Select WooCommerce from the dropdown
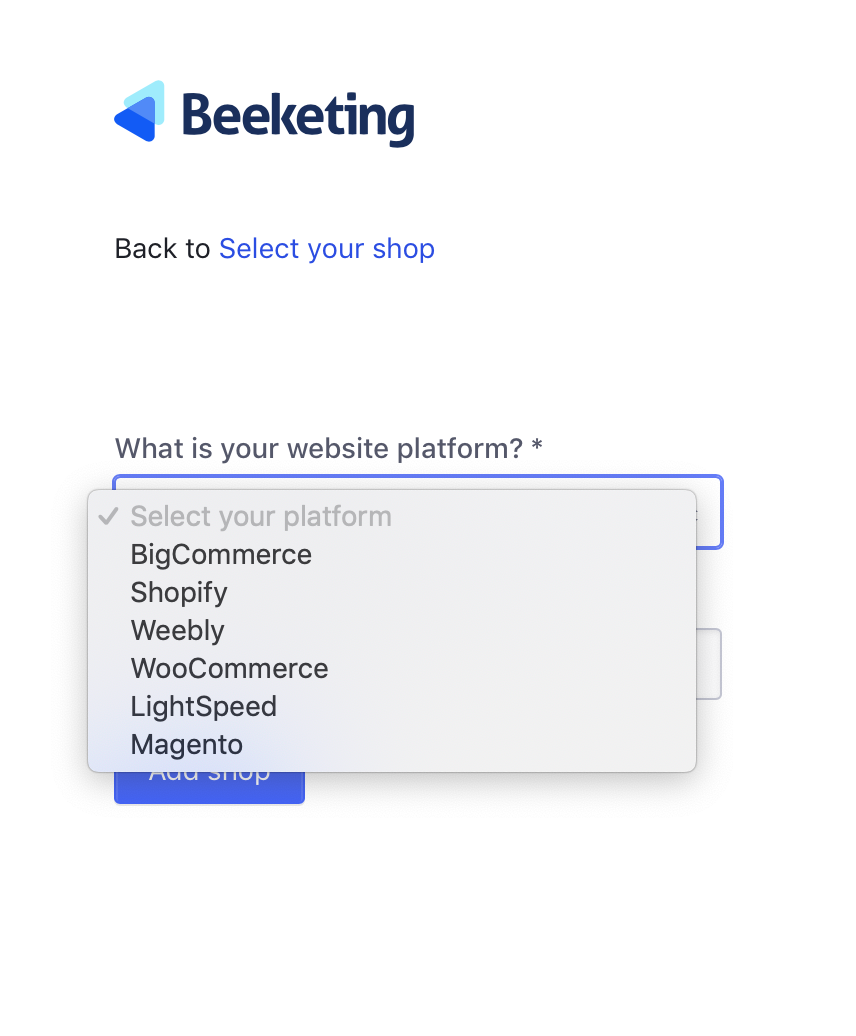The height and width of the screenshot is (1036, 856). pyautogui.click(x=229, y=668)
